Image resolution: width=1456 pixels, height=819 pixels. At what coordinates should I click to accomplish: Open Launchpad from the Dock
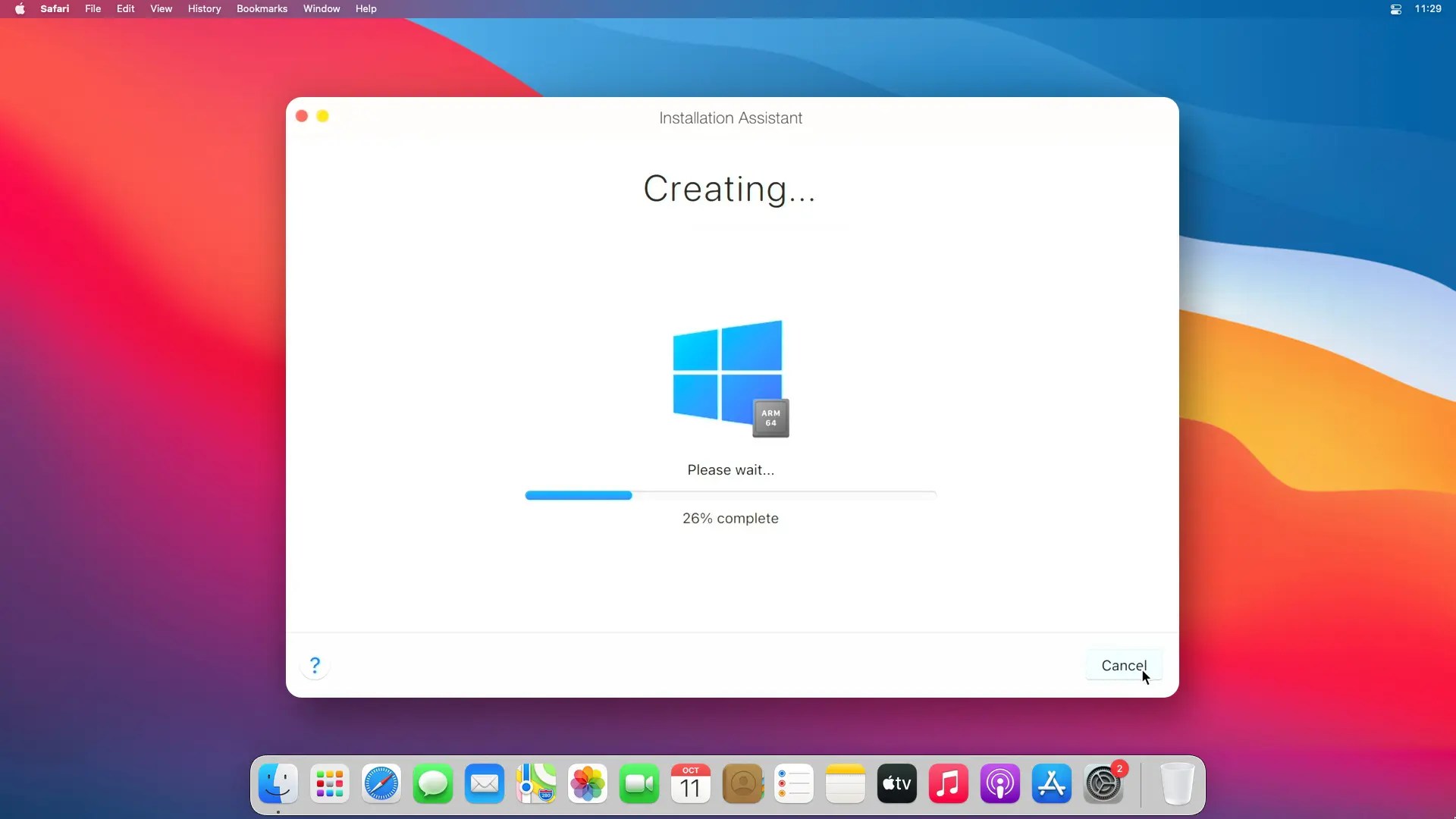[329, 783]
